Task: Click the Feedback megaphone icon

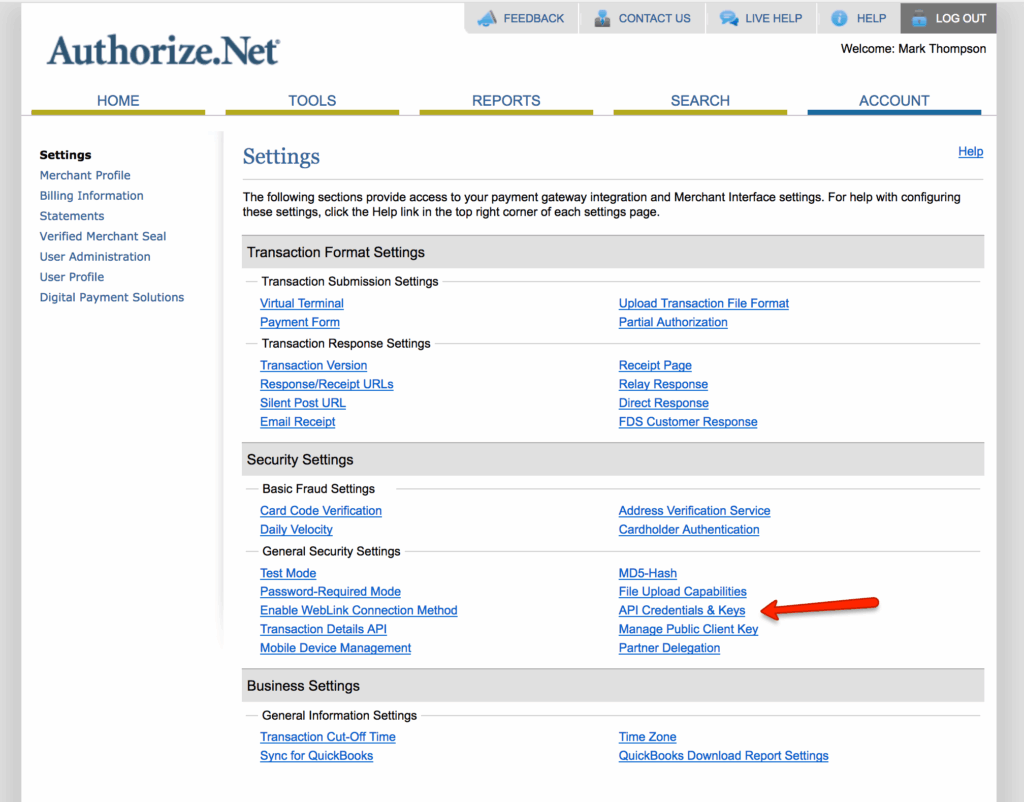Action: point(487,18)
